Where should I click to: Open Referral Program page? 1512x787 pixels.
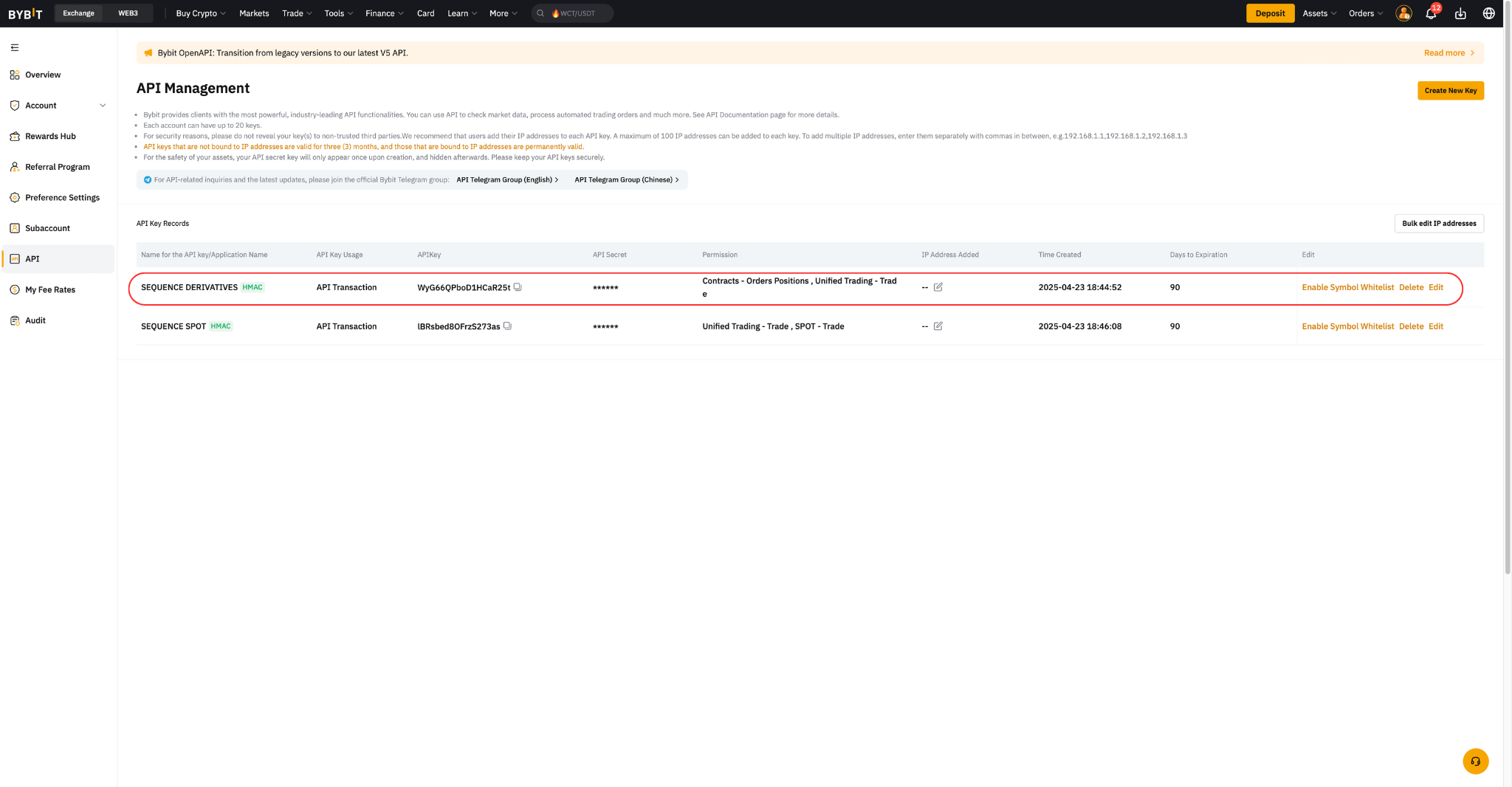[58, 167]
